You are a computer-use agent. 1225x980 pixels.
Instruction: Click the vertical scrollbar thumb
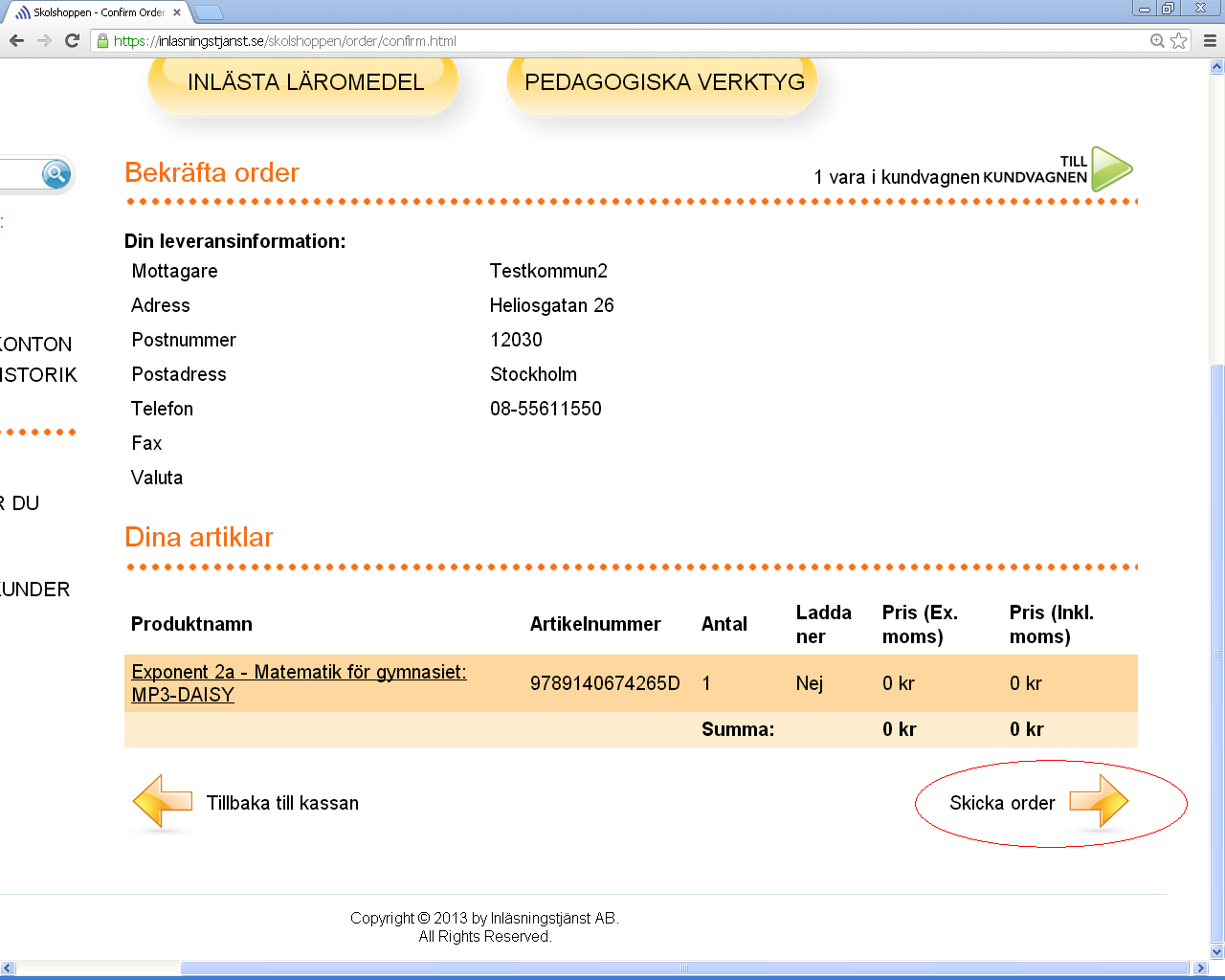pyautogui.click(x=1217, y=654)
